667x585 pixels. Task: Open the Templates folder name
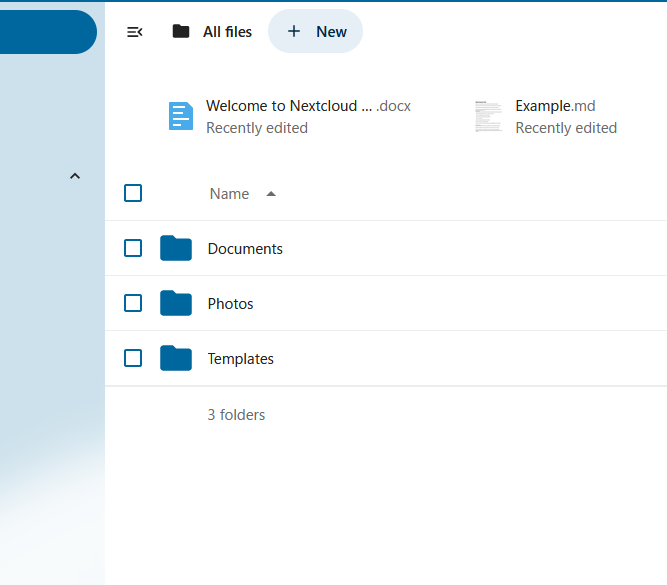coord(240,359)
